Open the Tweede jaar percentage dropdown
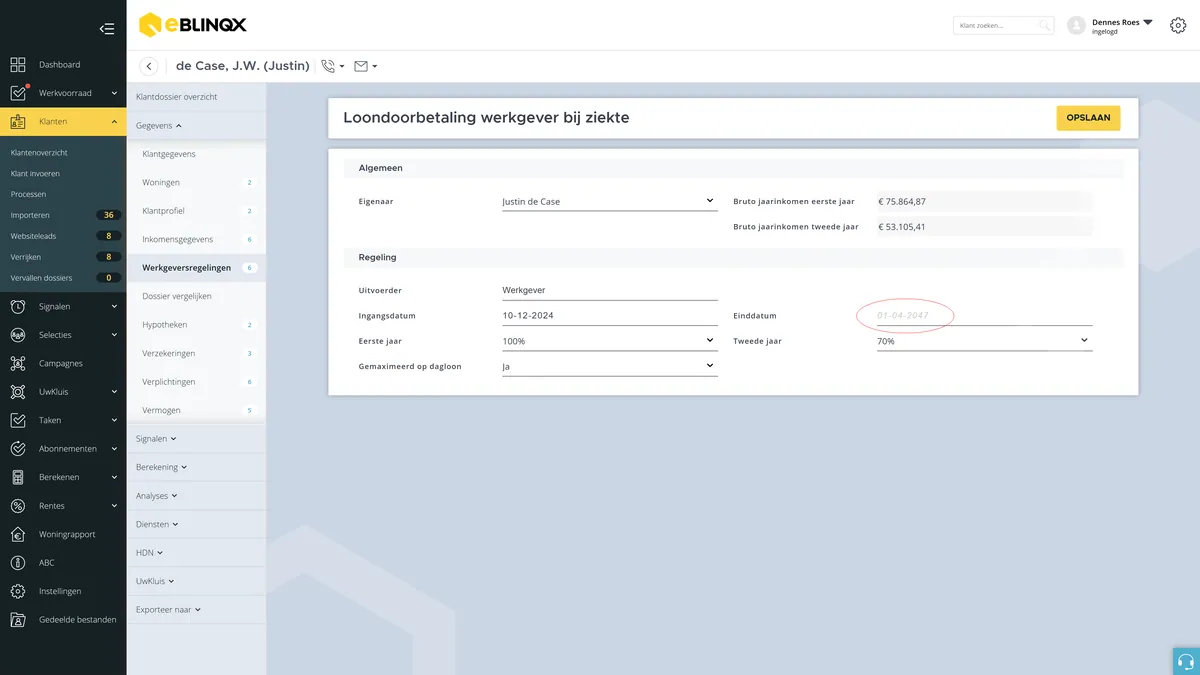Viewport: 1200px width, 675px height. coord(984,341)
